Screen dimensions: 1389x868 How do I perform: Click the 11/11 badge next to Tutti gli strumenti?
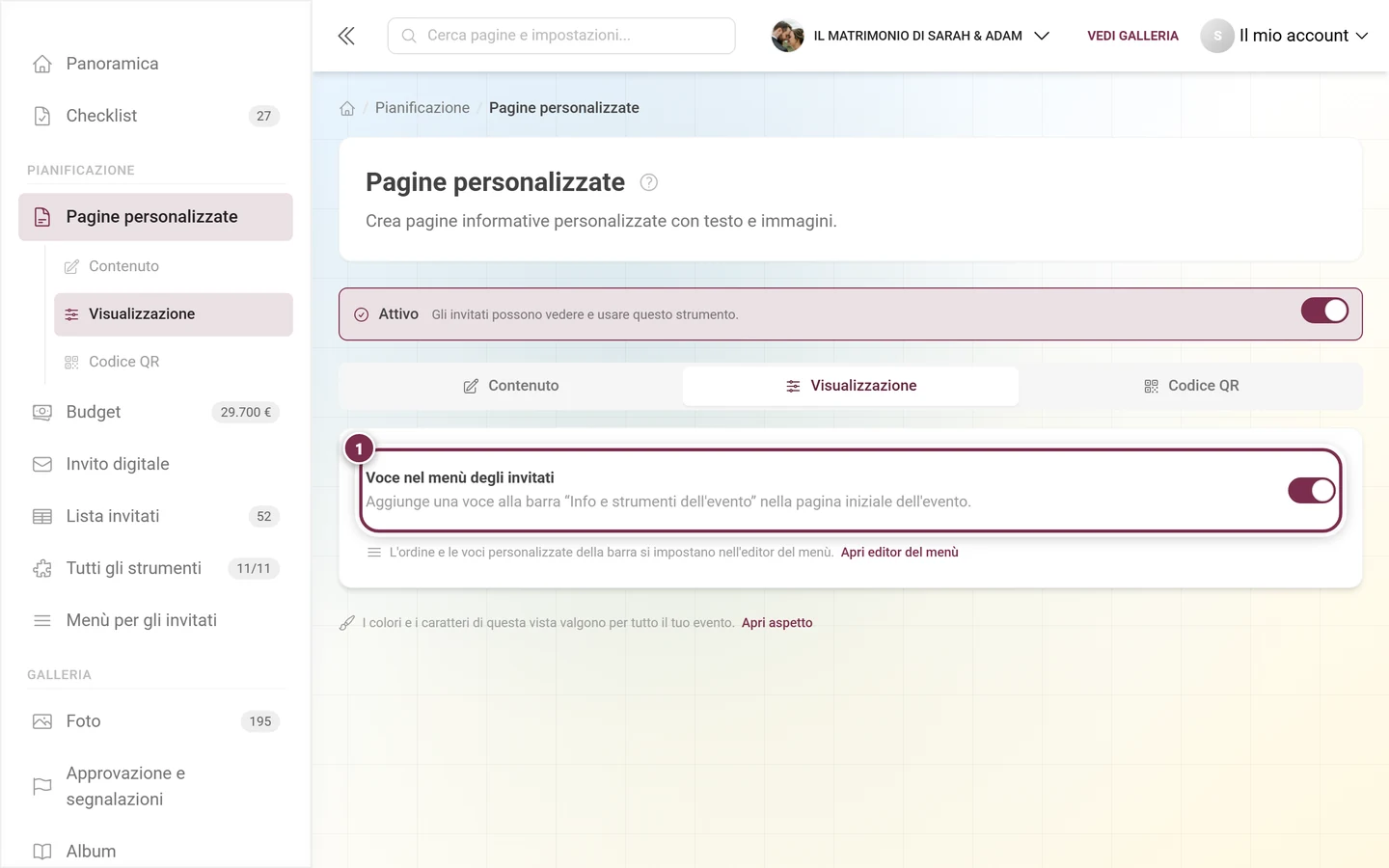click(x=254, y=568)
